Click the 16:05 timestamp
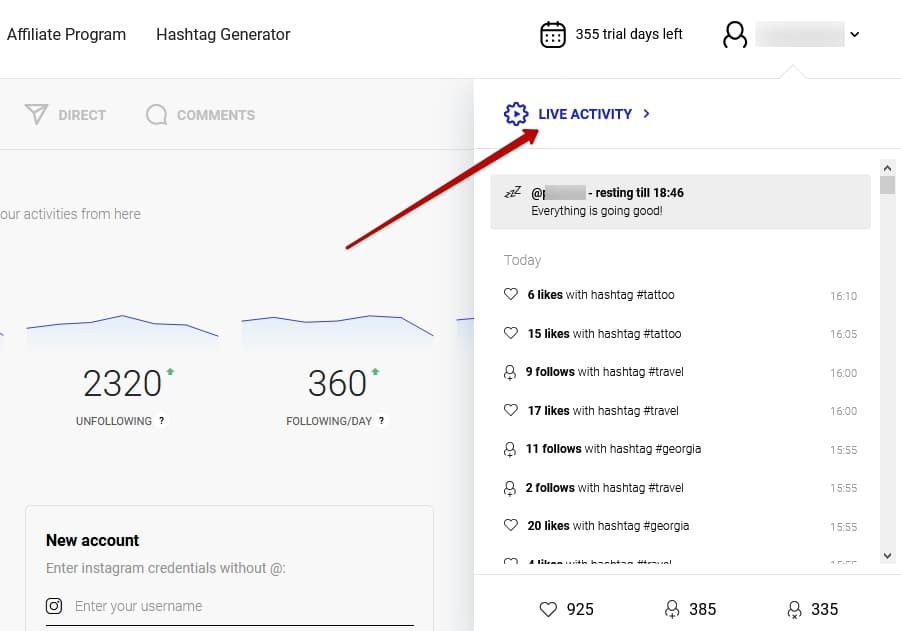The width and height of the screenshot is (901, 631). pyautogui.click(x=843, y=334)
